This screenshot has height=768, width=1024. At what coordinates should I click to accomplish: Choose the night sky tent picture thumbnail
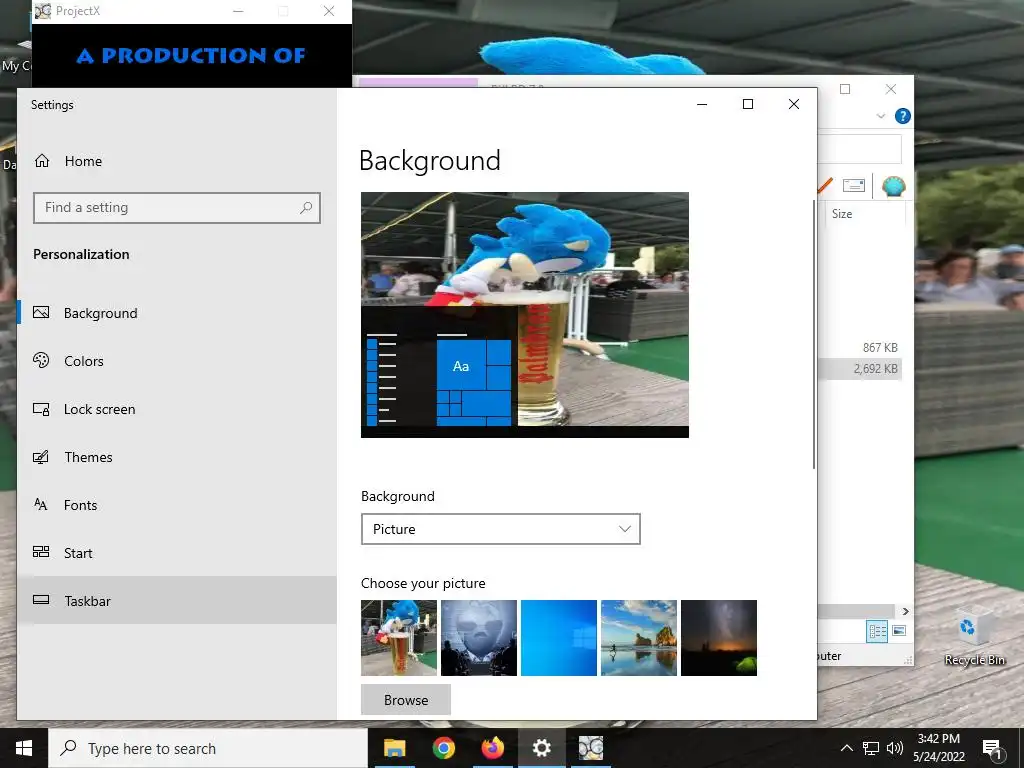coord(718,637)
